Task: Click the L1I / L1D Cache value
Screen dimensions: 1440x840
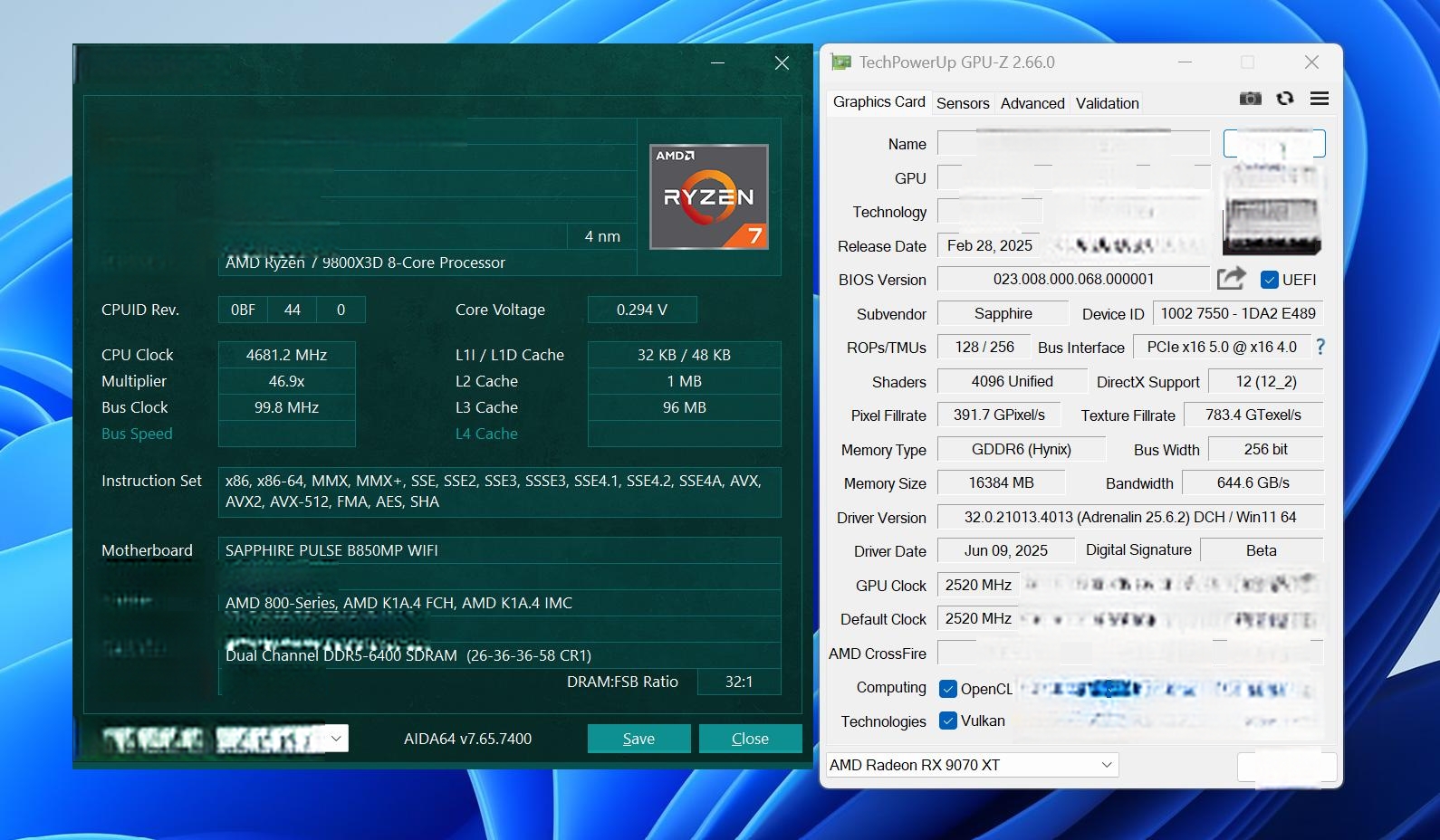Action: [x=684, y=355]
